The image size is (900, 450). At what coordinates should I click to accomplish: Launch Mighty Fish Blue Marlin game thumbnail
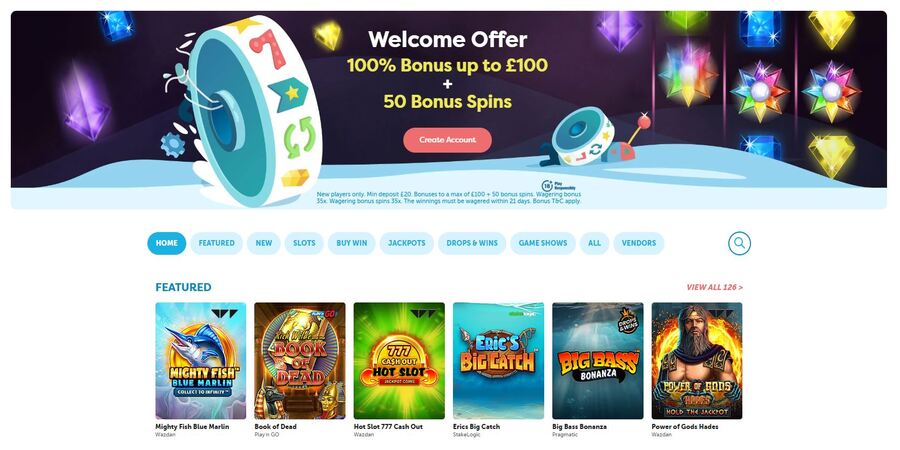point(201,361)
